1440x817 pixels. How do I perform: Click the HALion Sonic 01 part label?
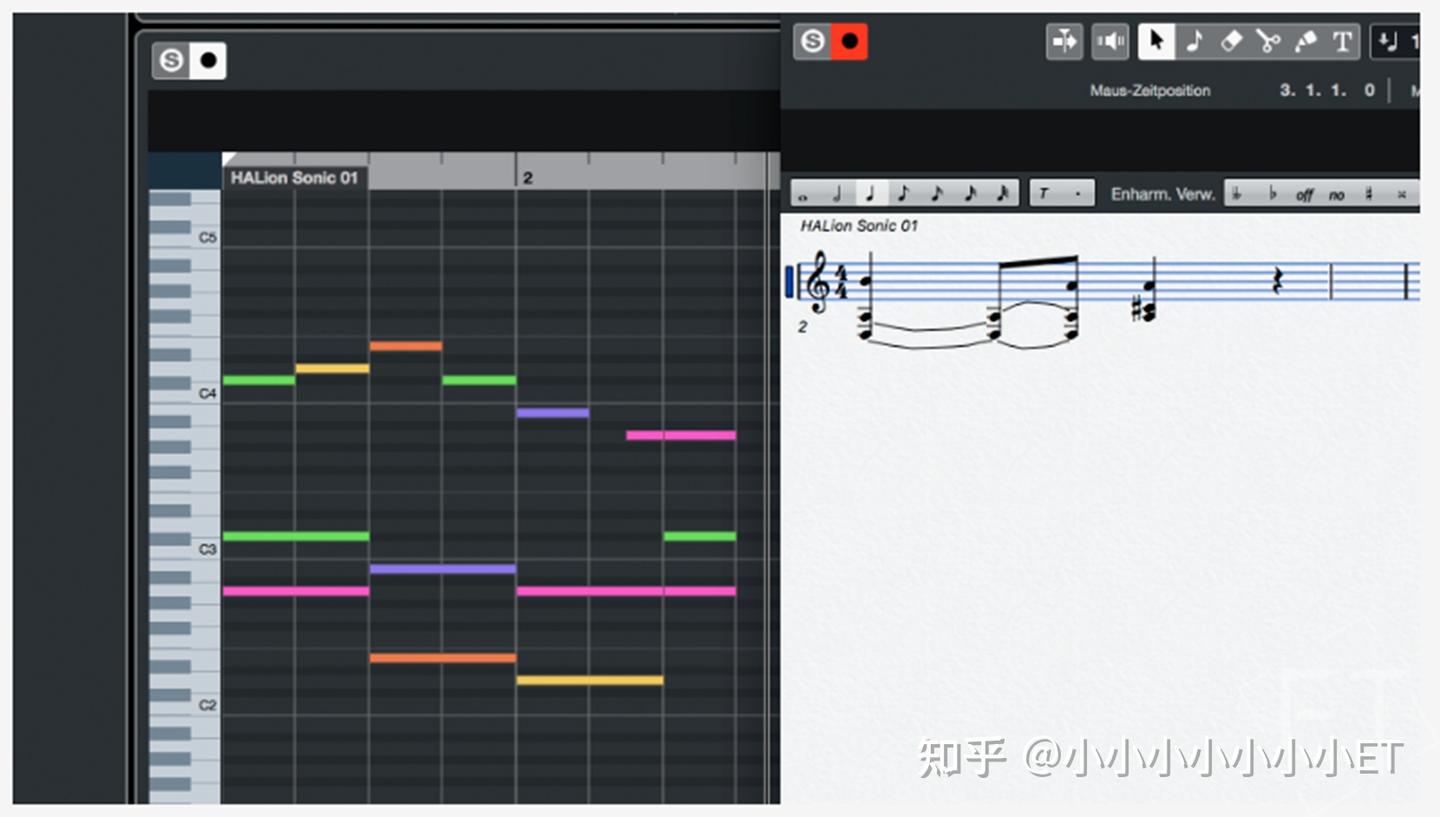[293, 176]
